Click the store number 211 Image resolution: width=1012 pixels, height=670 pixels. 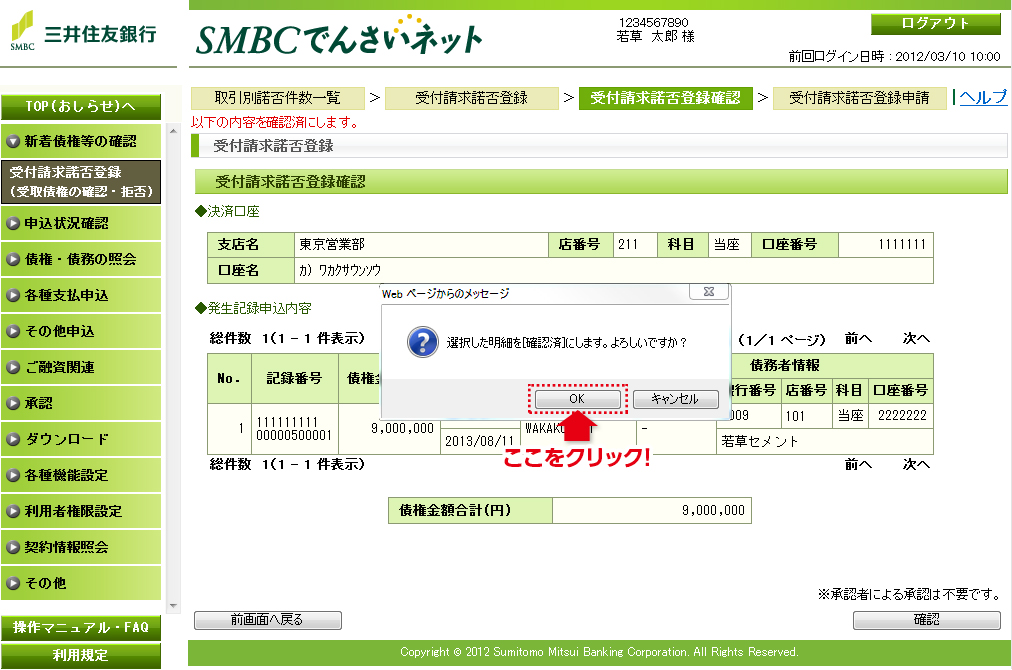(628, 245)
